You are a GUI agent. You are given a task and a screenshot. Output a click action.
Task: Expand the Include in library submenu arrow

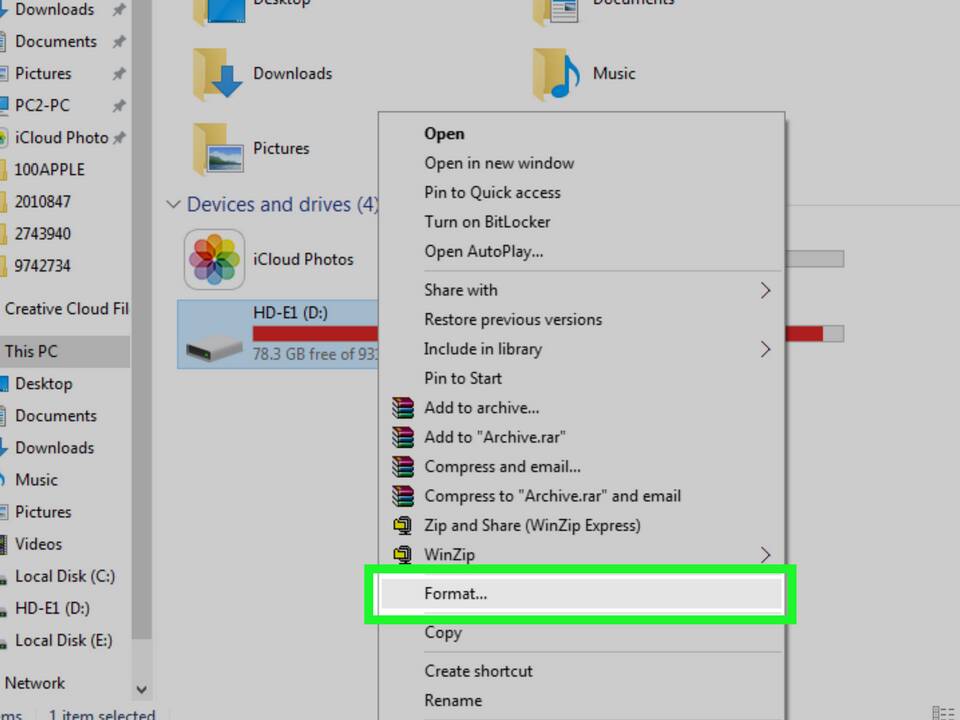pos(765,350)
